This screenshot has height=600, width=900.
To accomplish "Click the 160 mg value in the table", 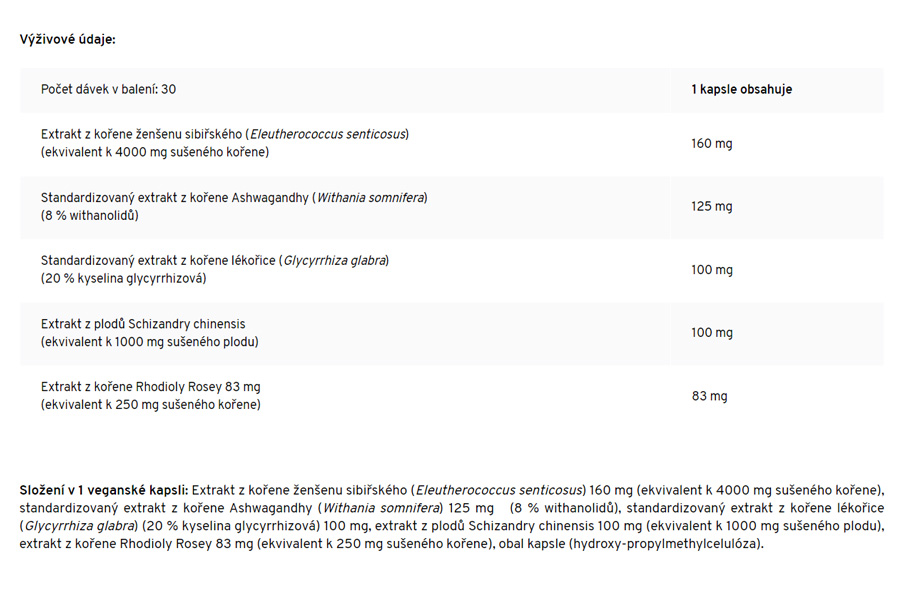I will [711, 144].
